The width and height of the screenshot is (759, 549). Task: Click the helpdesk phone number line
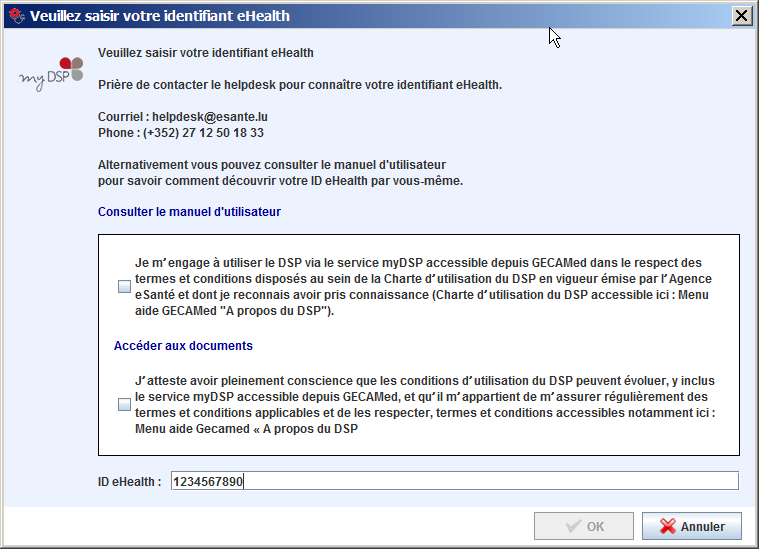[181, 132]
